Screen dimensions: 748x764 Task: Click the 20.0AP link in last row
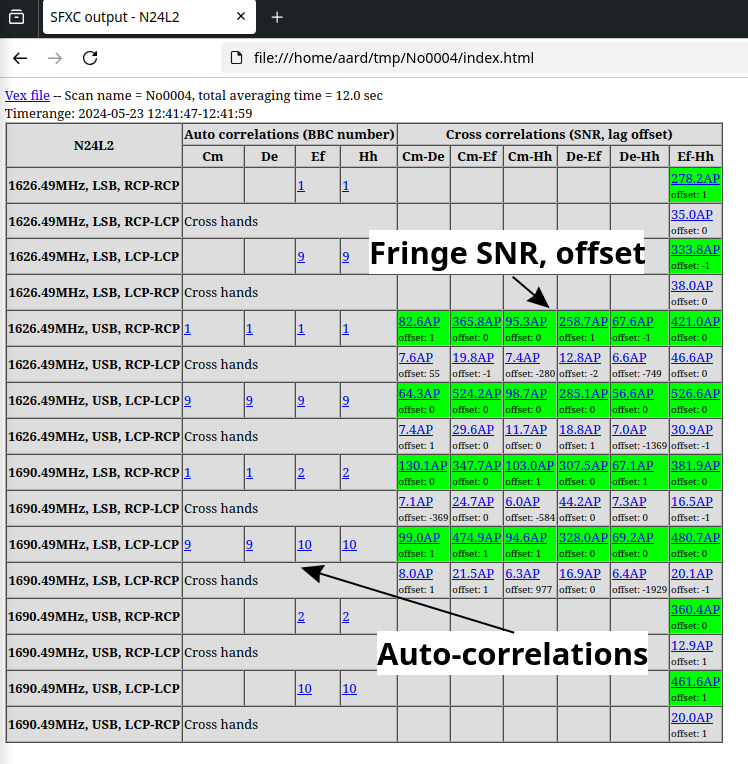point(691,717)
